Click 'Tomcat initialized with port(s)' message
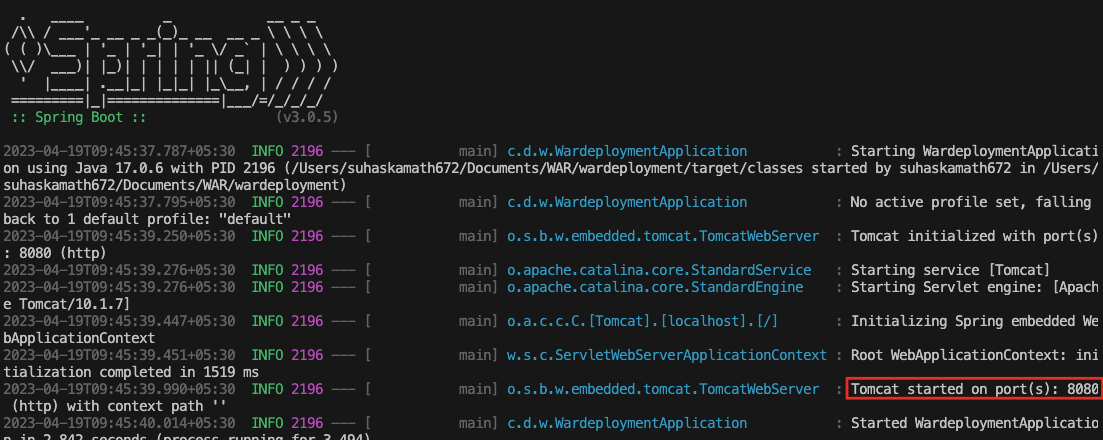This screenshot has height=440, width=1103. [974, 236]
